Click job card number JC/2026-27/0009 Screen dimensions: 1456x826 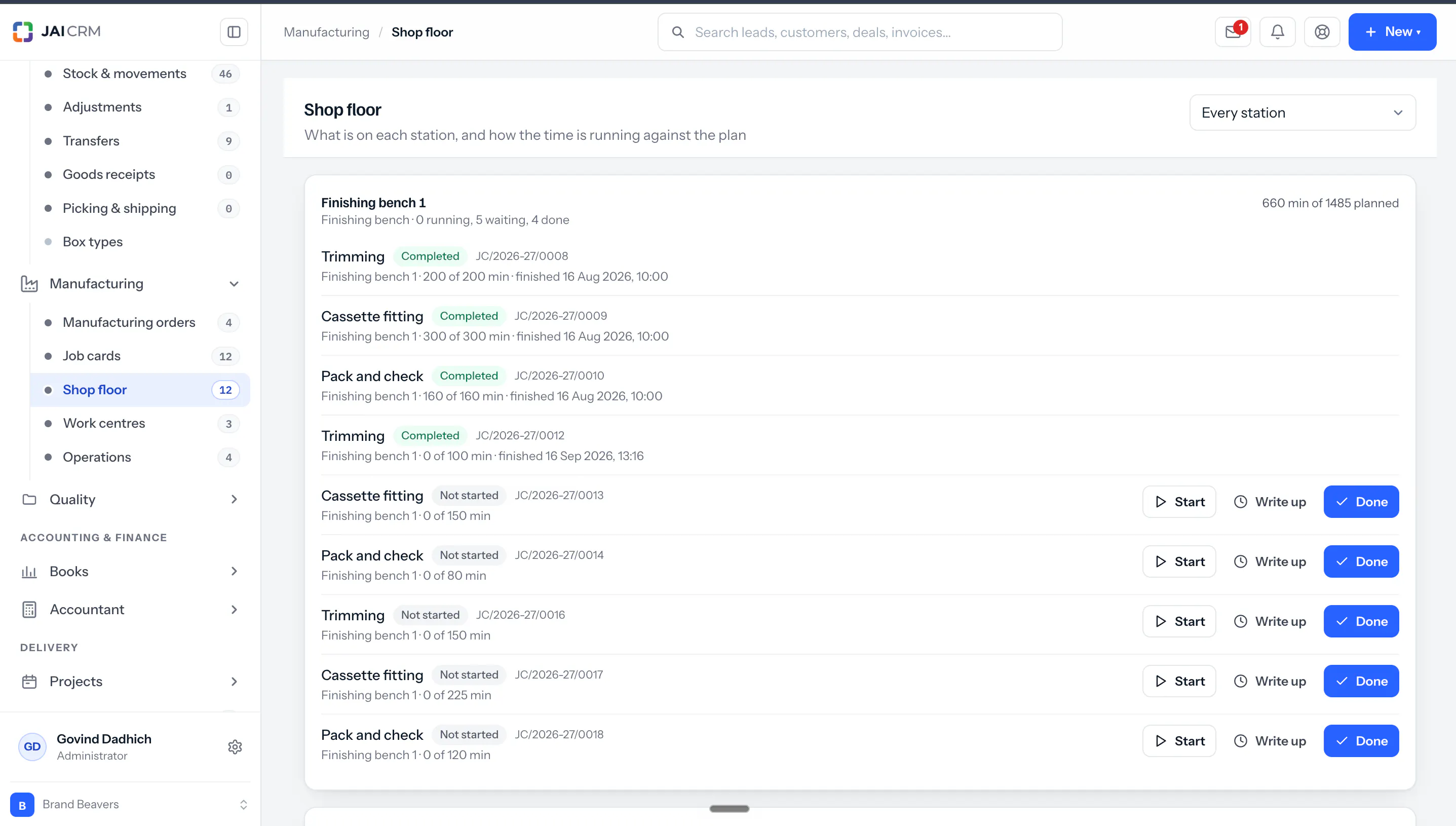(560, 316)
